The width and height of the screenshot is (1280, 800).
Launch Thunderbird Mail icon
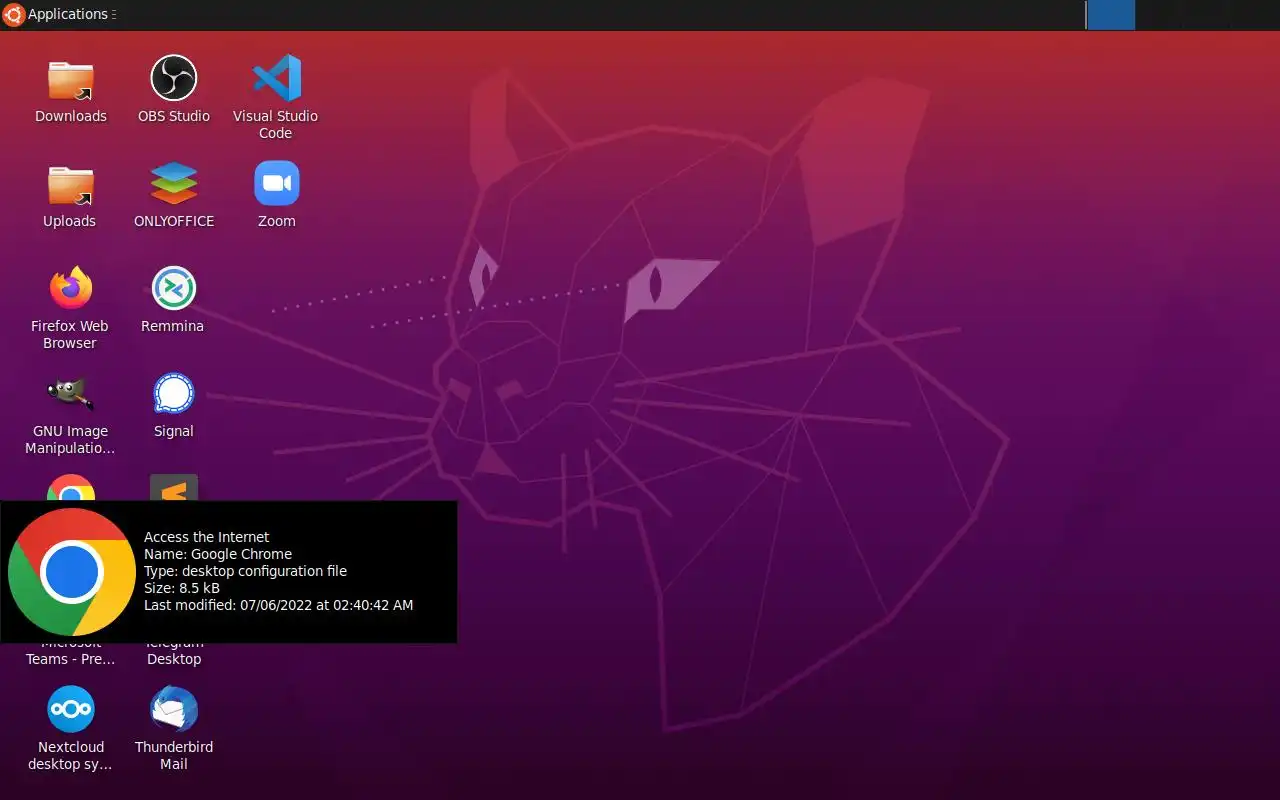(174, 709)
